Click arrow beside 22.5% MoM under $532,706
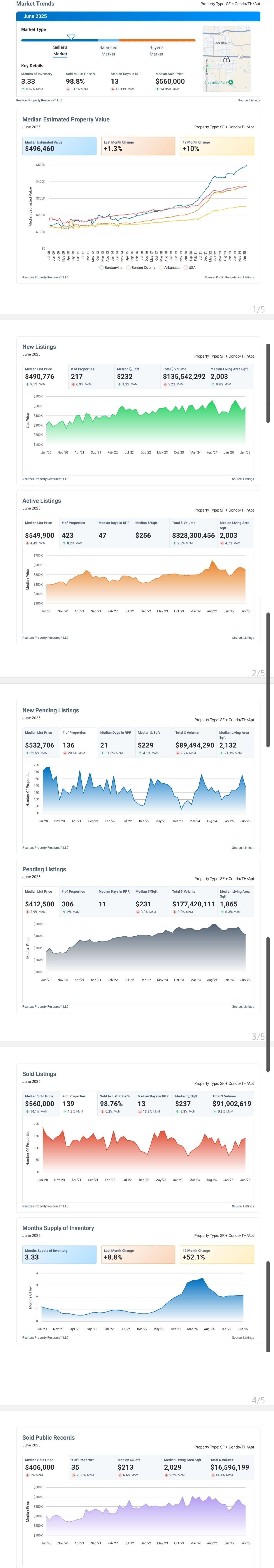The image size is (274, 1568). pos(27,753)
